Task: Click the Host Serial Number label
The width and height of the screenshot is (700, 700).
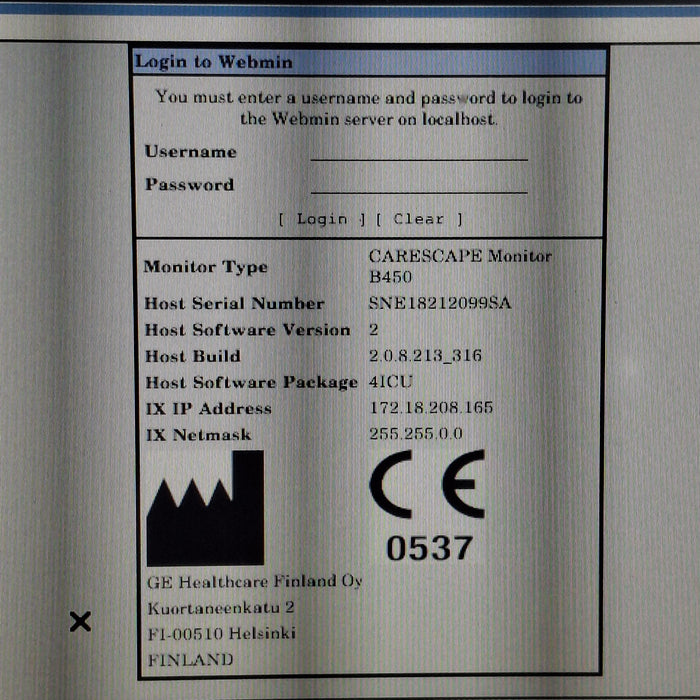Action: coord(234,304)
